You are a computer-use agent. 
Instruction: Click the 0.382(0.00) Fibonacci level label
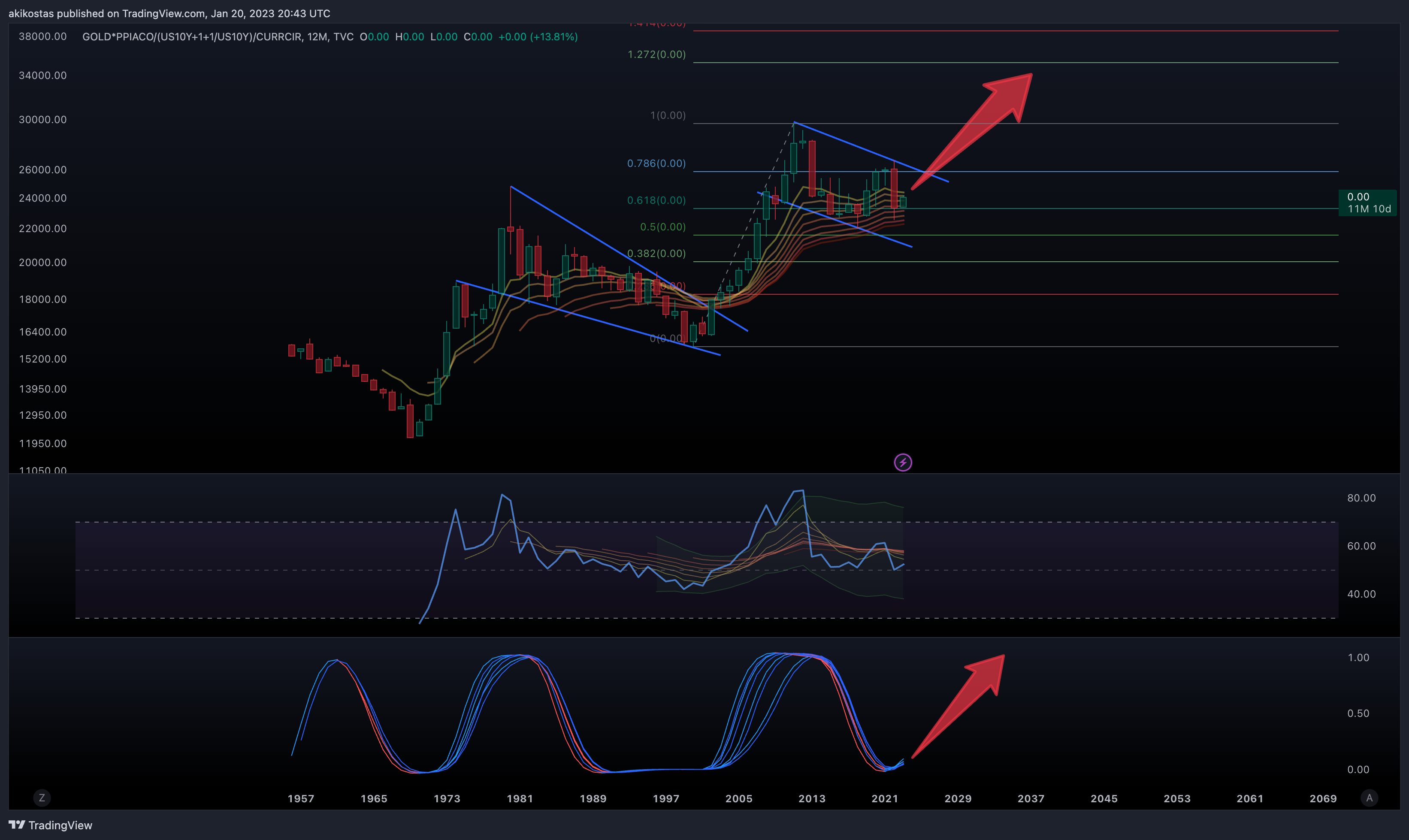(657, 254)
